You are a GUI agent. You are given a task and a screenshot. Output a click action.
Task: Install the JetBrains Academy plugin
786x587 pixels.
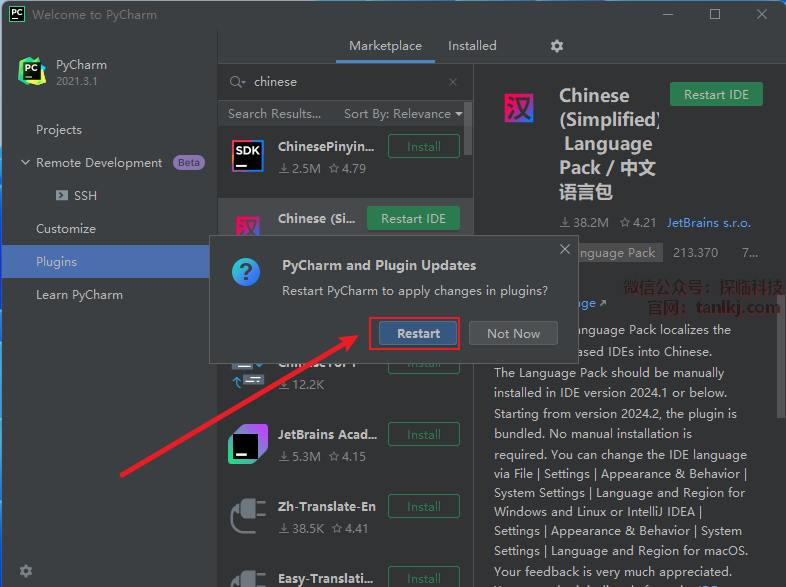(x=424, y=434)
